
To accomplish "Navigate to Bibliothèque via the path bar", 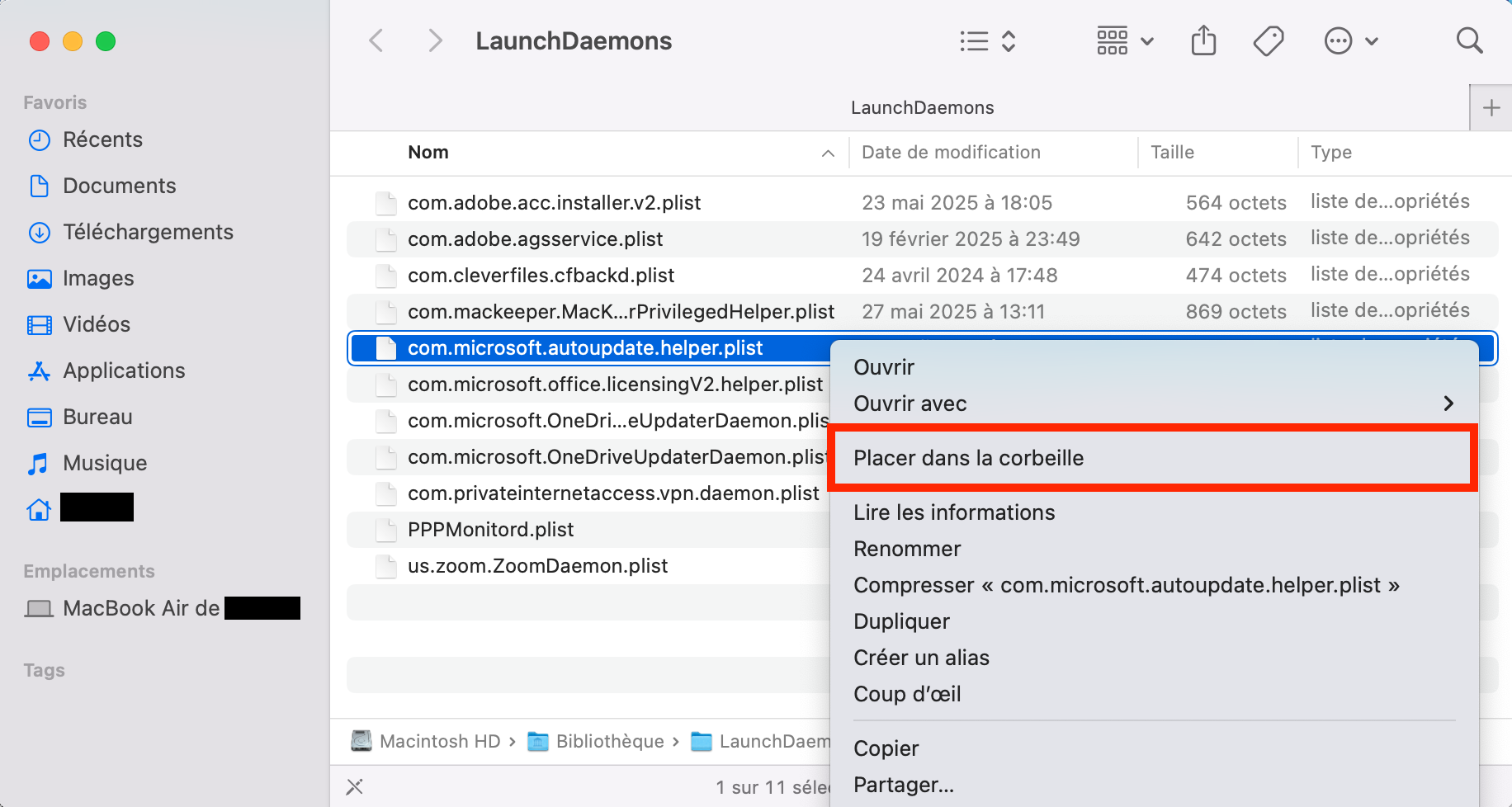I will pos(610,741).
